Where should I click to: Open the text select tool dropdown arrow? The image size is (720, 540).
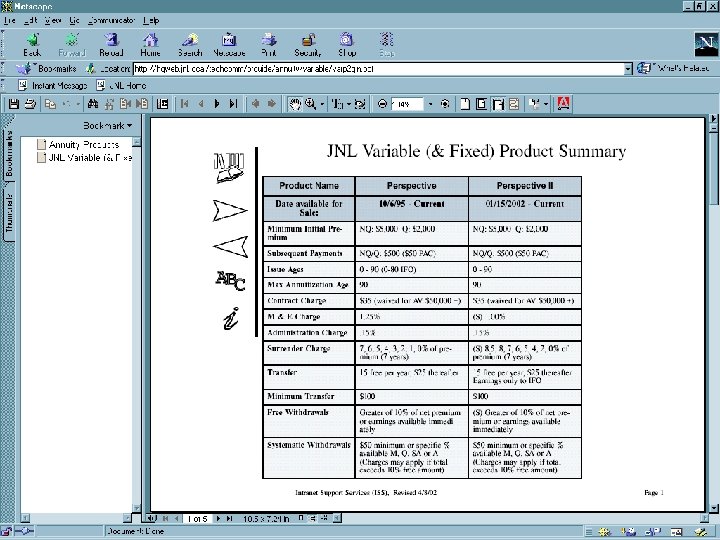349,104
